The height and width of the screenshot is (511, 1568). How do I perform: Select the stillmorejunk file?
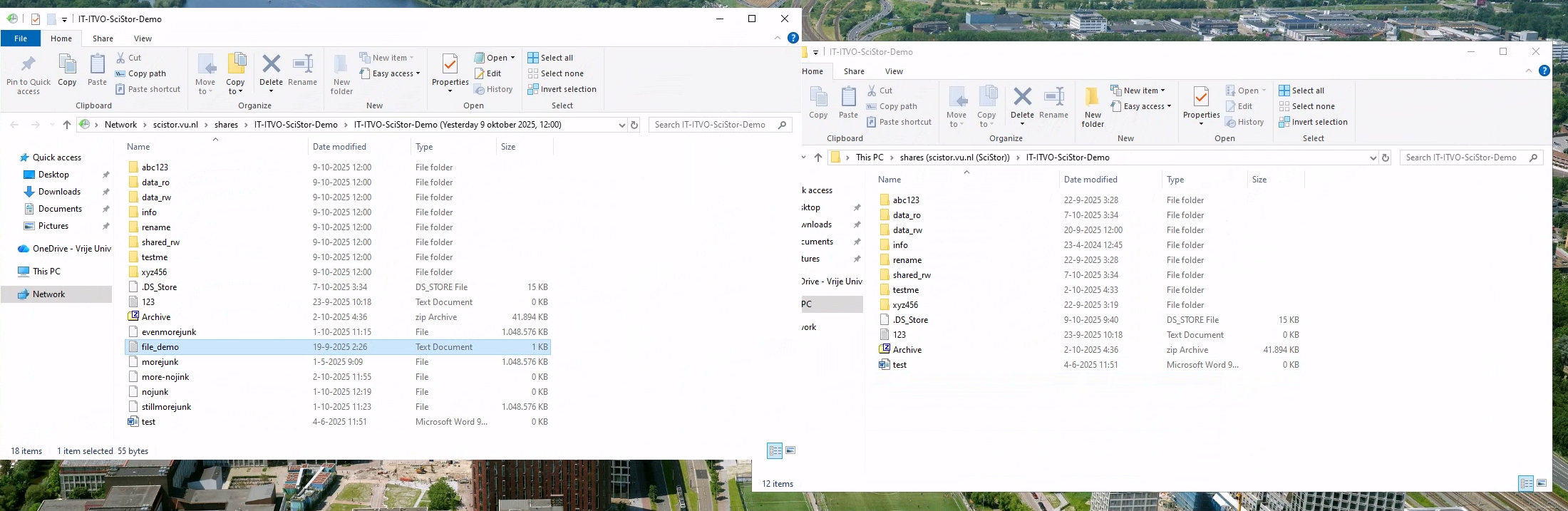click(x=166, y=407)
